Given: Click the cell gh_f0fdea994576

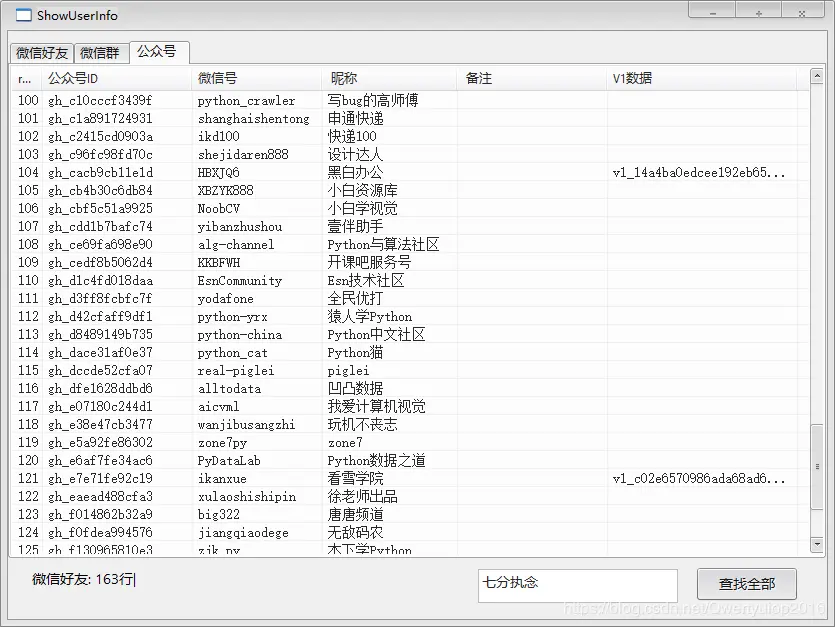Looking at the screenshot, I should coord(100,532).
